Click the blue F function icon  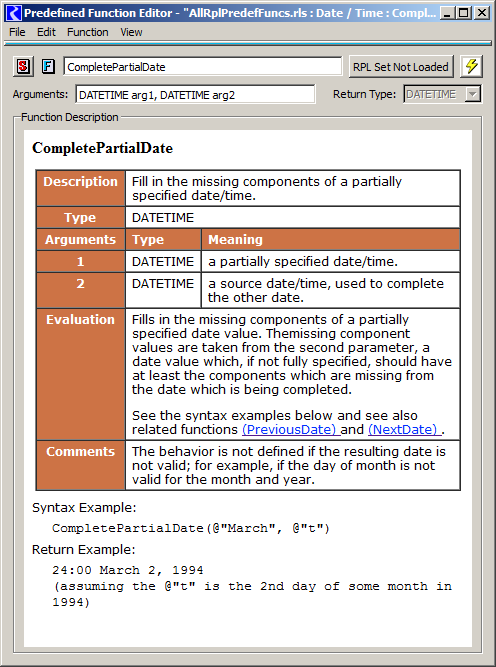48,66
